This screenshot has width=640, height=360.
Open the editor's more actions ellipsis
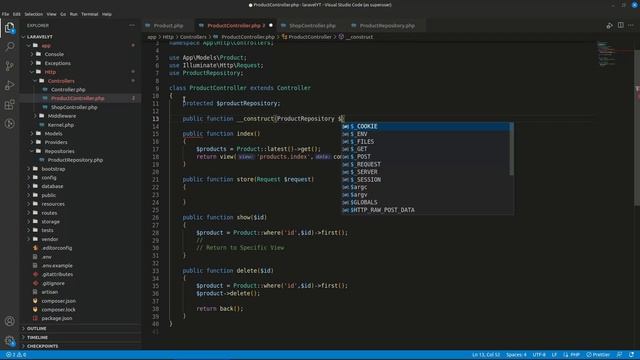pyautogui.click(x=631, y=25)
